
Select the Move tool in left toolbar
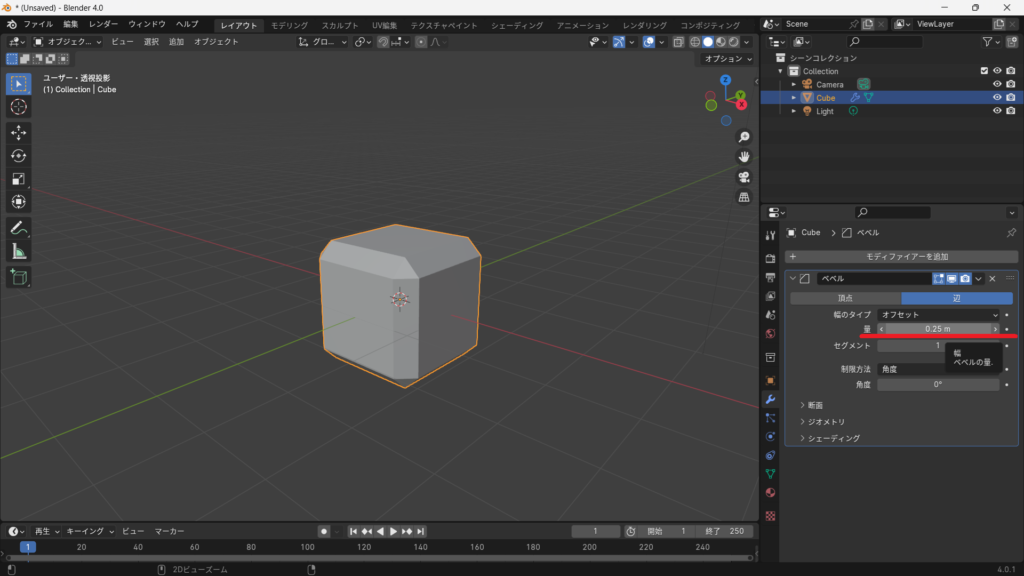19,132
